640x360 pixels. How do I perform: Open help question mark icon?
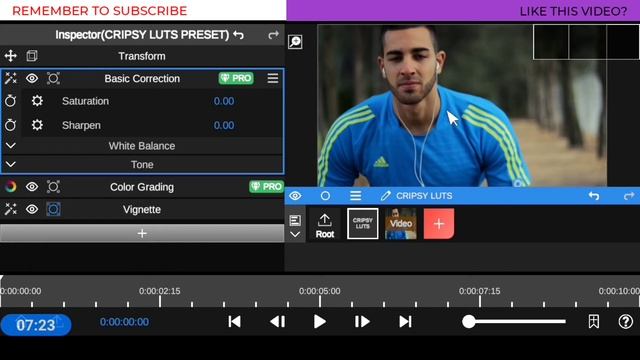pos(625,322)
